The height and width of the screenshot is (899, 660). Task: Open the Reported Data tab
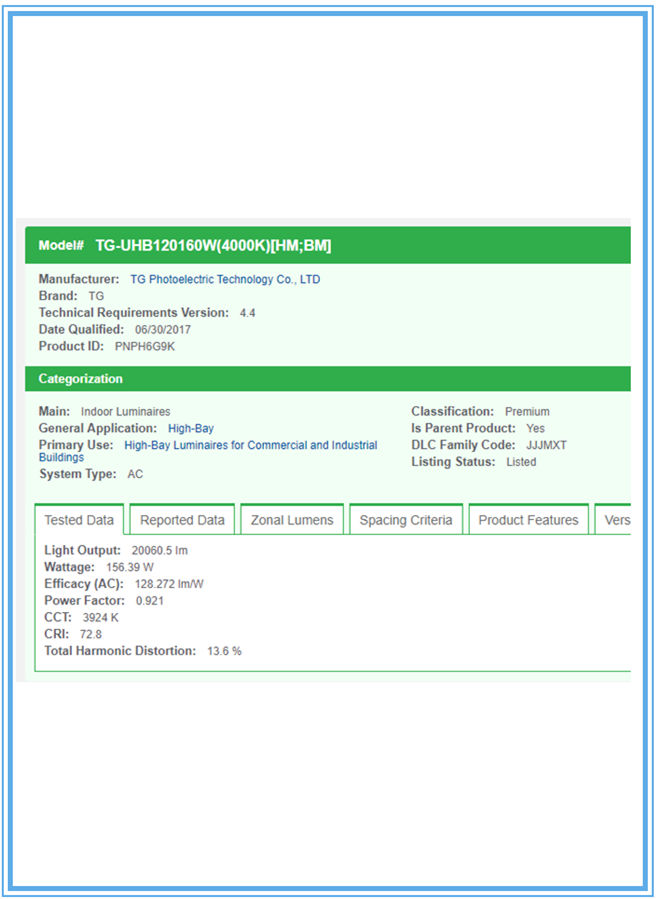(182, 519)
